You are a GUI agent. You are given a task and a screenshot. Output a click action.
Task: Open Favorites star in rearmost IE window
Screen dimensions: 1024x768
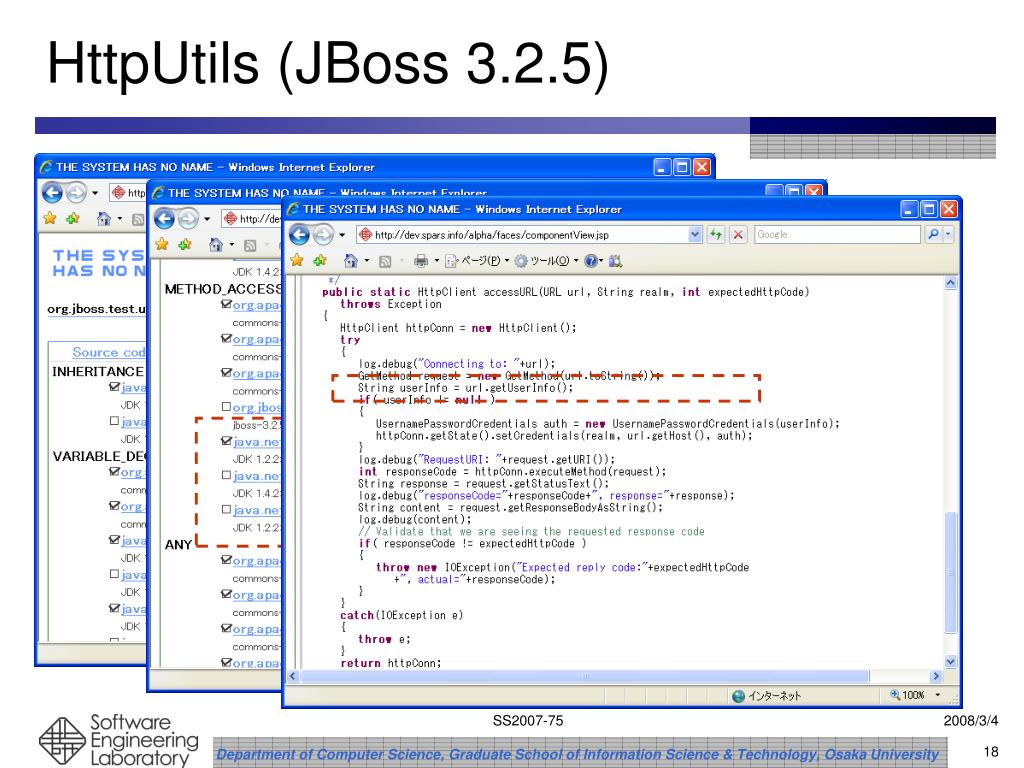50,218
